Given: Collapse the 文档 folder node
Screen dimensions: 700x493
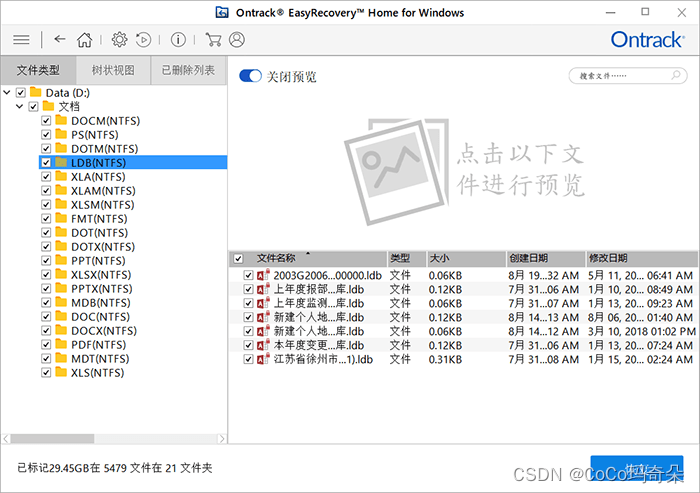Looking at the screenshot, I should click(x=20, y=106).
